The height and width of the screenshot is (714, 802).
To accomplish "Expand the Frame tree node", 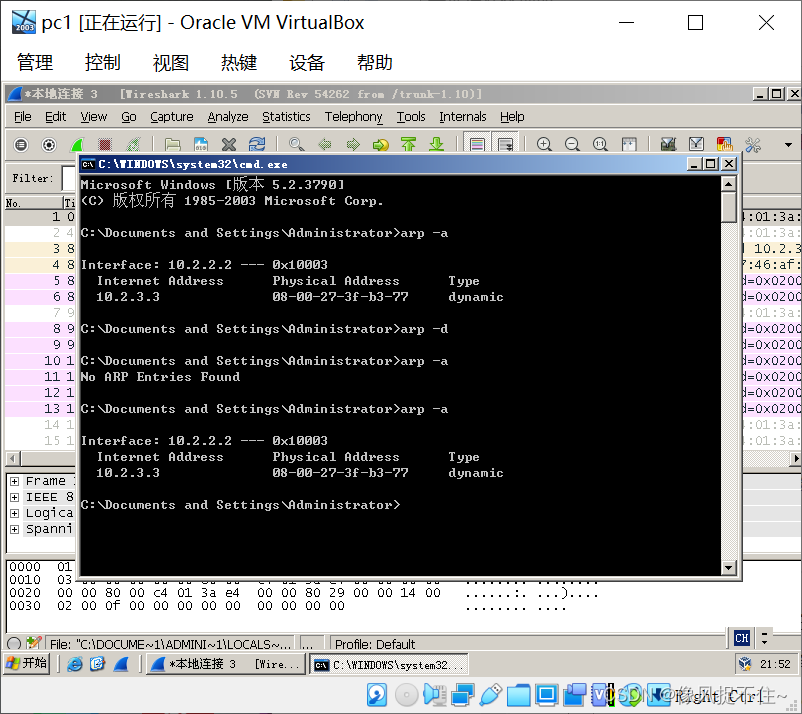I will click(x=14, y=481).
